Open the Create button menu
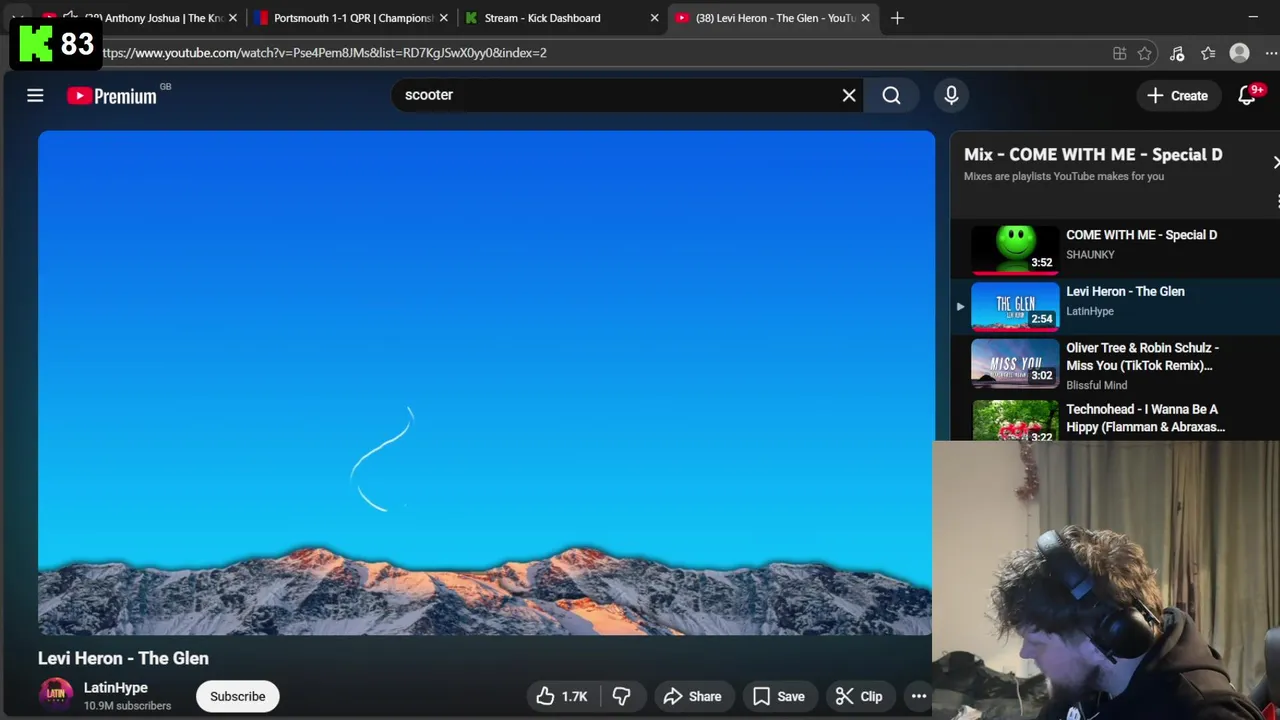The width and height of the screenshot is (1280, 720). [x=1178, y=95]
